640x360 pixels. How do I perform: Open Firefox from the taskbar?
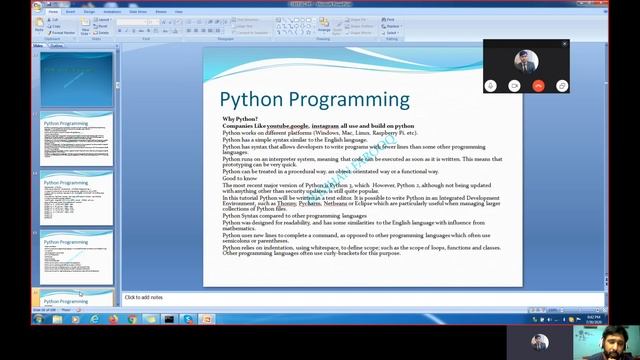113,319
